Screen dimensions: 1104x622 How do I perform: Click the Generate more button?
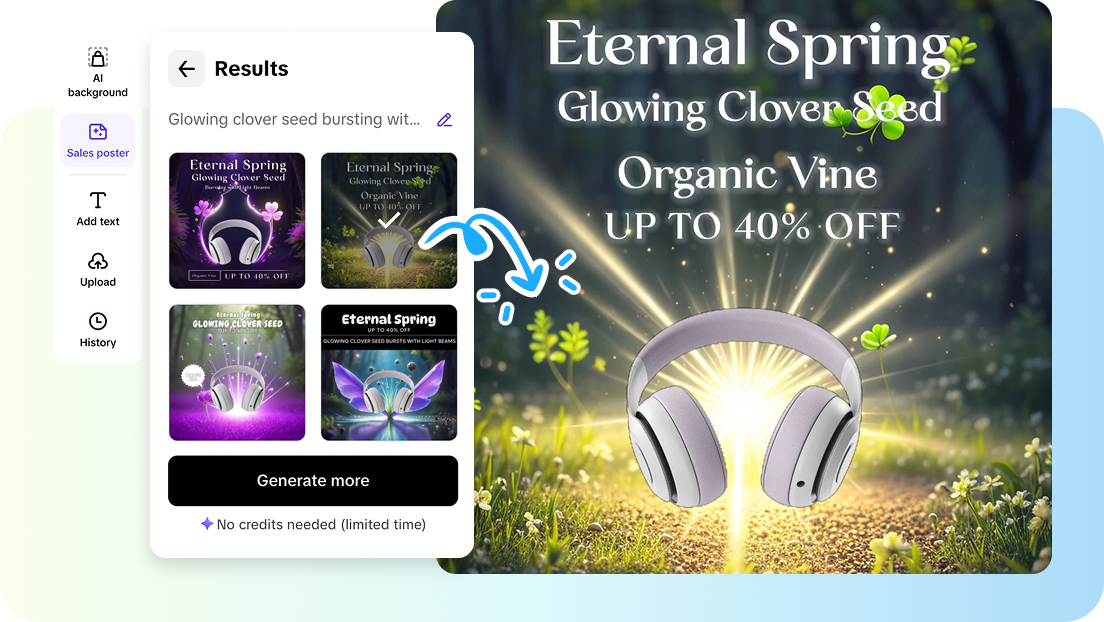(x=313, y=480)
